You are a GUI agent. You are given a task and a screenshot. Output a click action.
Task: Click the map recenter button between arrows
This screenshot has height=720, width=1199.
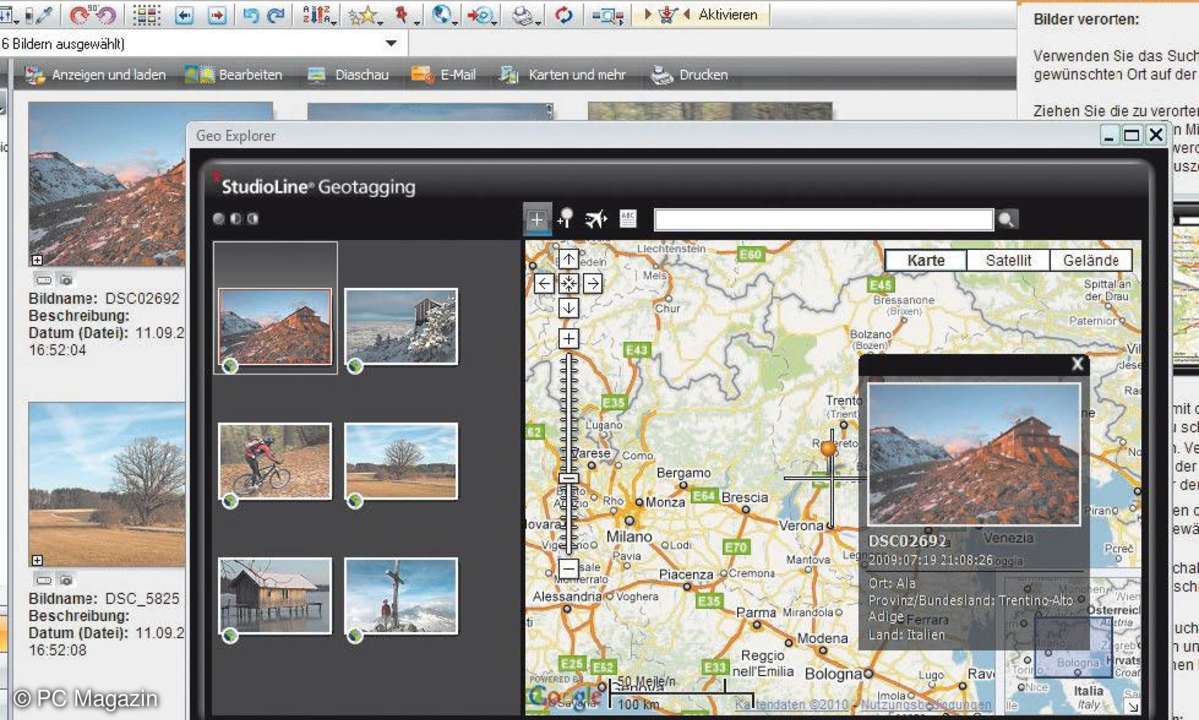click(568, 284)
